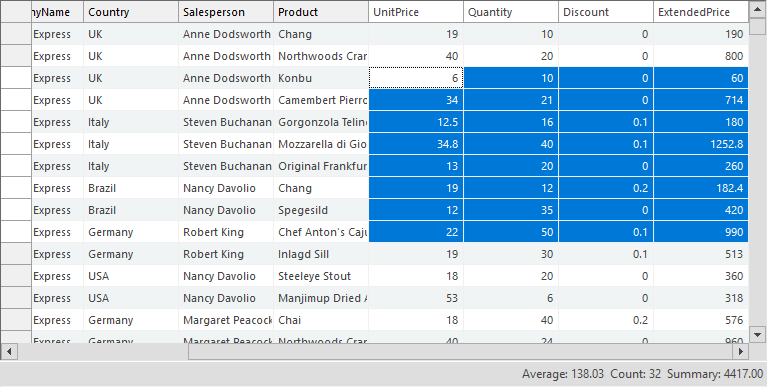767x387 pixels.
Task: Click the Discount cell in Inlagd Sill row
Action: (605, 254)
